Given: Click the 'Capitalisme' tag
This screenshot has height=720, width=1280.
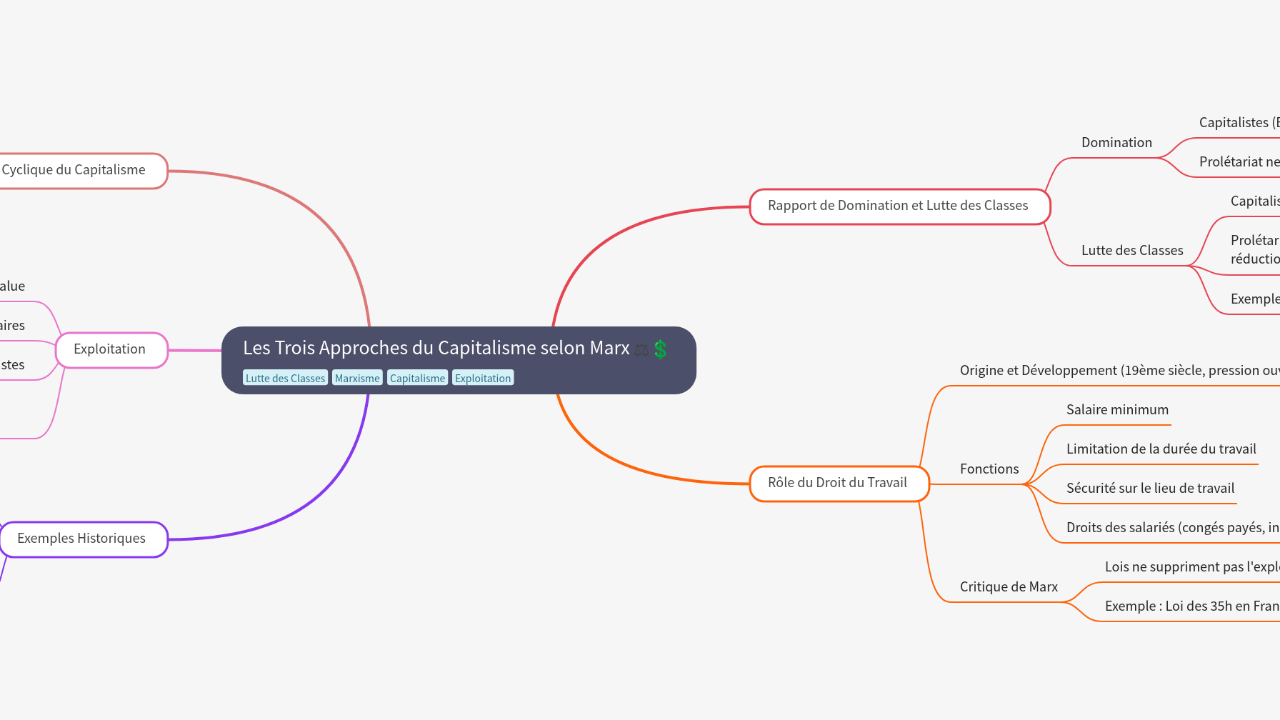Looking at the screenshot, I should pos(417,378).
